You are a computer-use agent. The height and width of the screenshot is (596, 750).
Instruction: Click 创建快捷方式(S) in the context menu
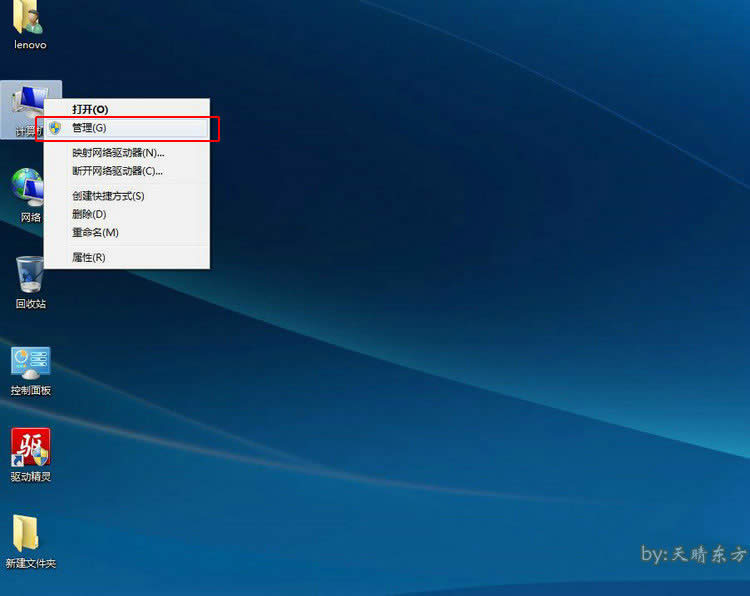[x=108, y=196]
